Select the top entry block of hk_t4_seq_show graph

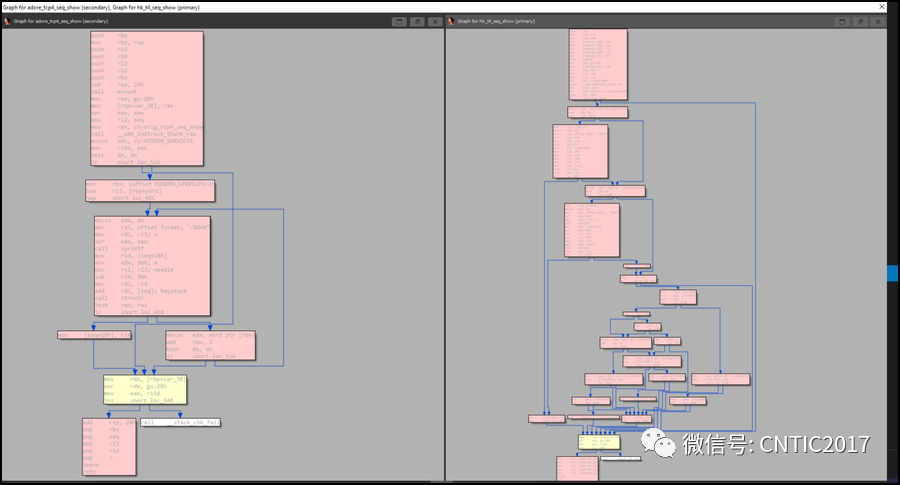[598, 64]
